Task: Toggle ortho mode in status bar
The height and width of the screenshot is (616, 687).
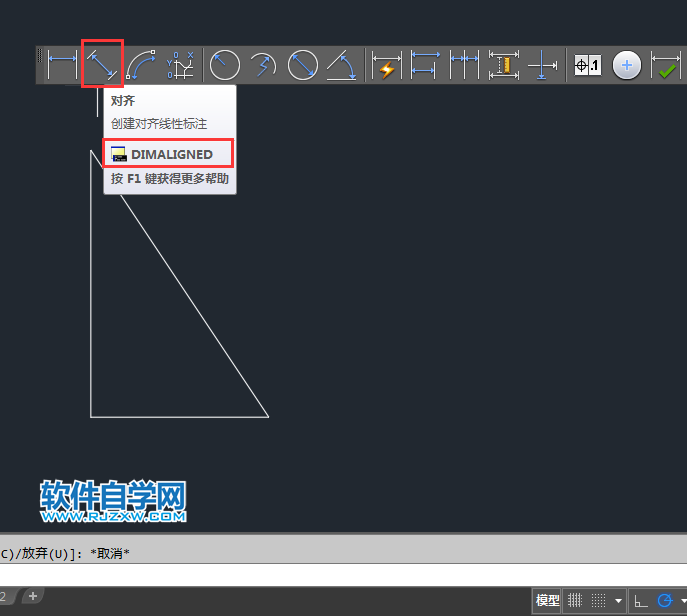Action: (641, 600)
